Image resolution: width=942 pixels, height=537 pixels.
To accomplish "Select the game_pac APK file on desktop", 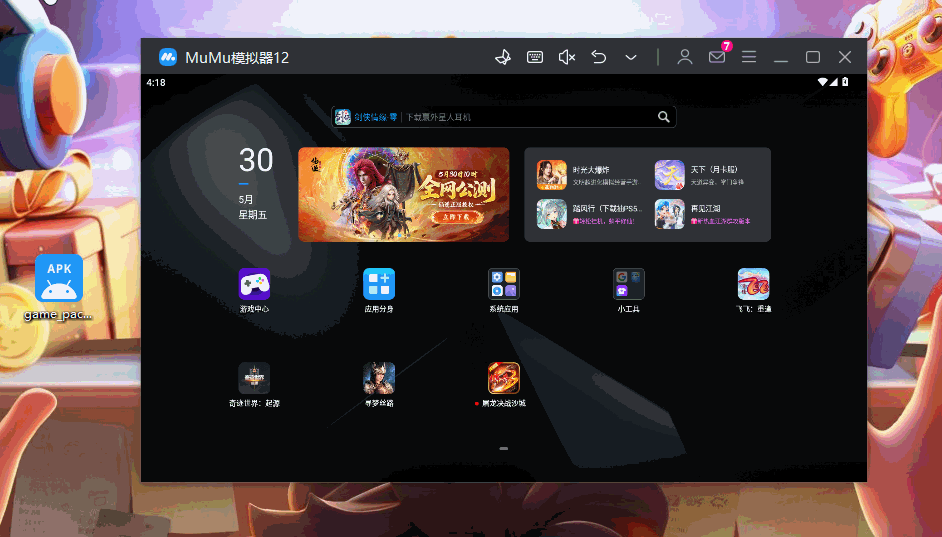I will point(59,288).
